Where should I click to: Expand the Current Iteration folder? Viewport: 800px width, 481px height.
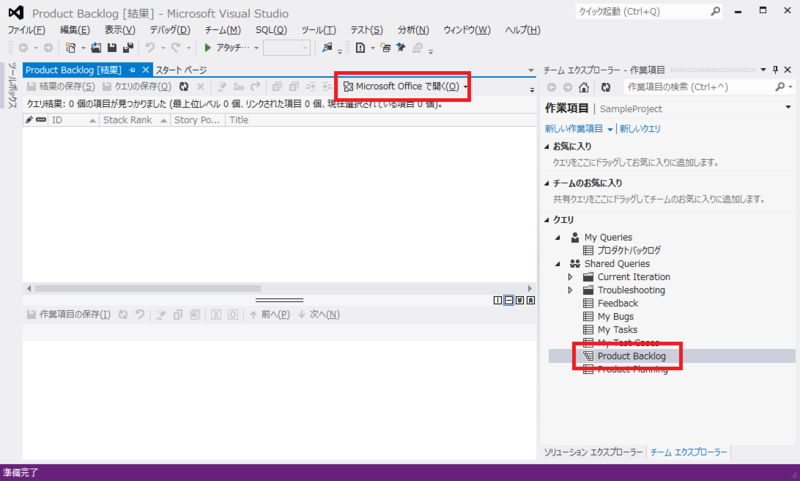570,277
